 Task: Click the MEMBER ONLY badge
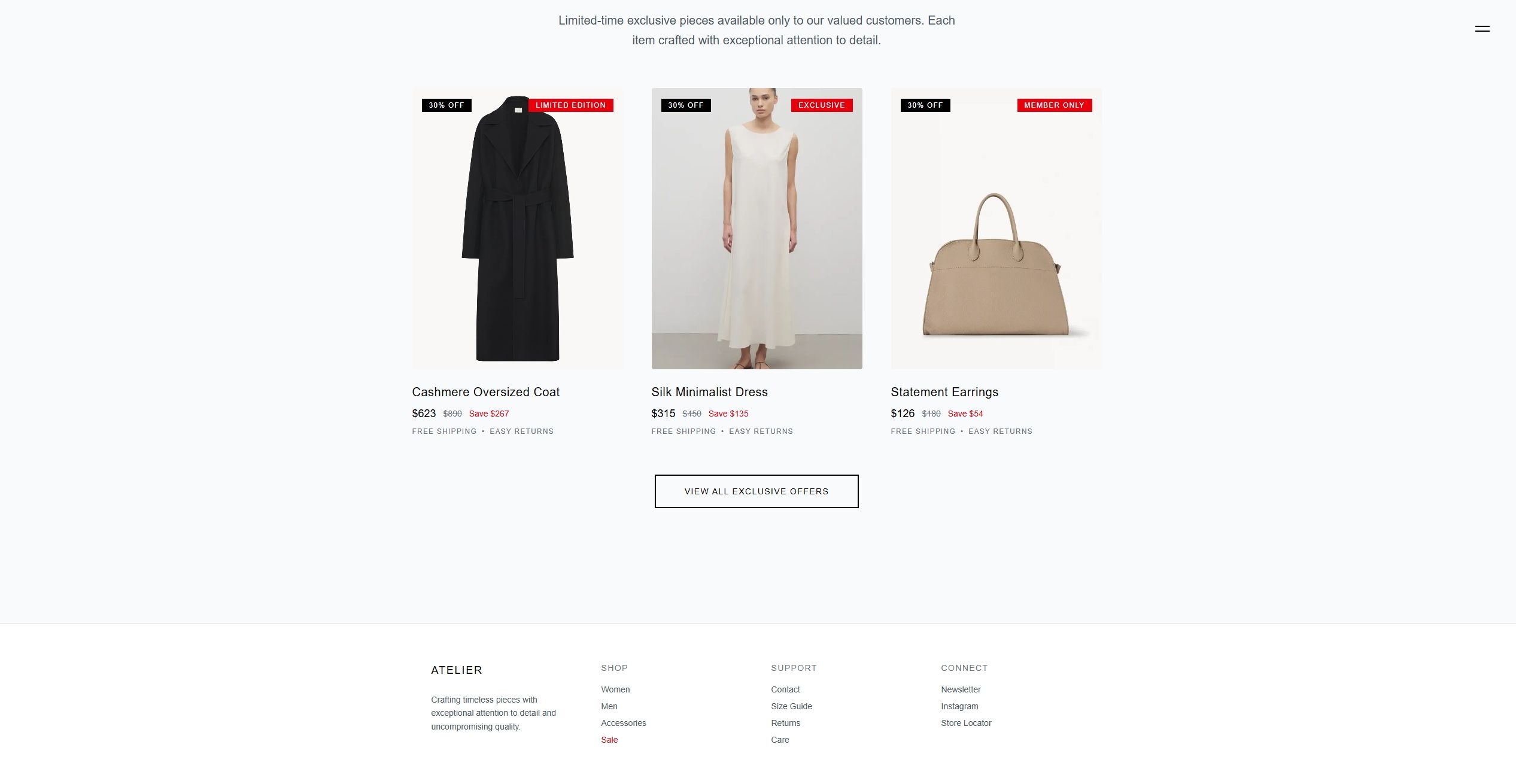1054,105
